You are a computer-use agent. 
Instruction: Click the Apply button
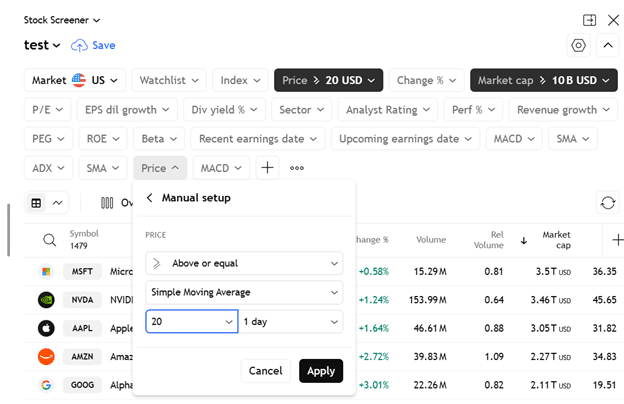point(321,371)
